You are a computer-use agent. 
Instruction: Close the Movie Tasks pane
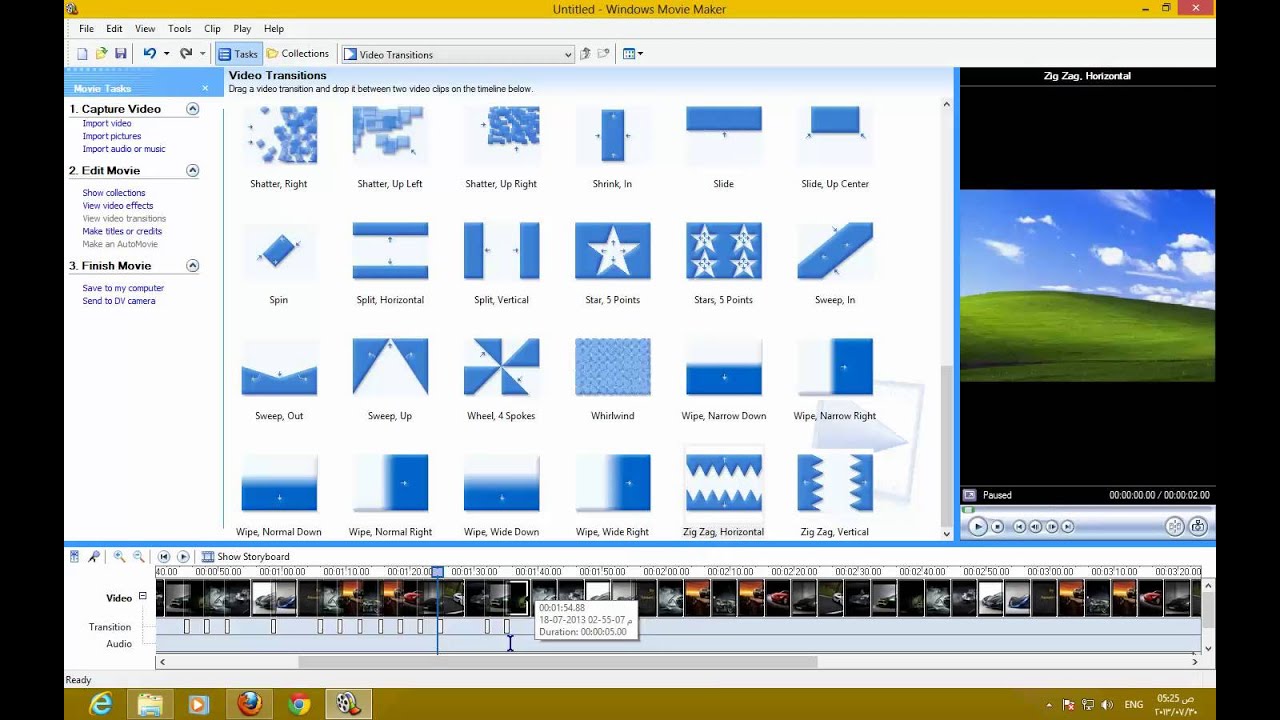tap(205, 89)
